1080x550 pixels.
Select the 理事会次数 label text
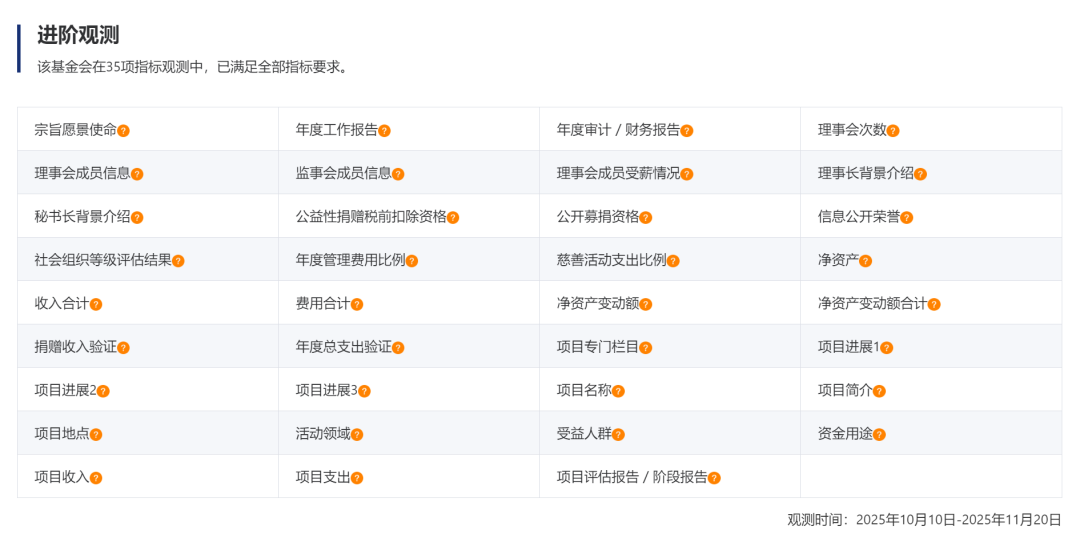click(852, 129)
